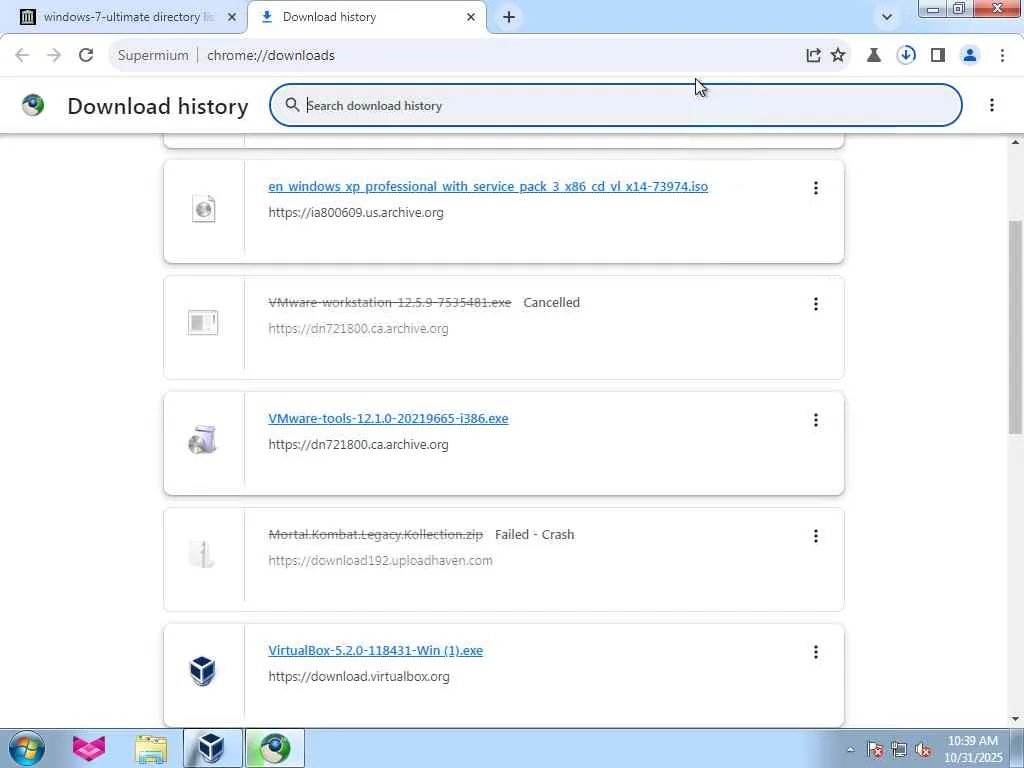Open more actions for VirtualBox download
The height and width of the screenshot is (768, 1024).
[816, 652]
